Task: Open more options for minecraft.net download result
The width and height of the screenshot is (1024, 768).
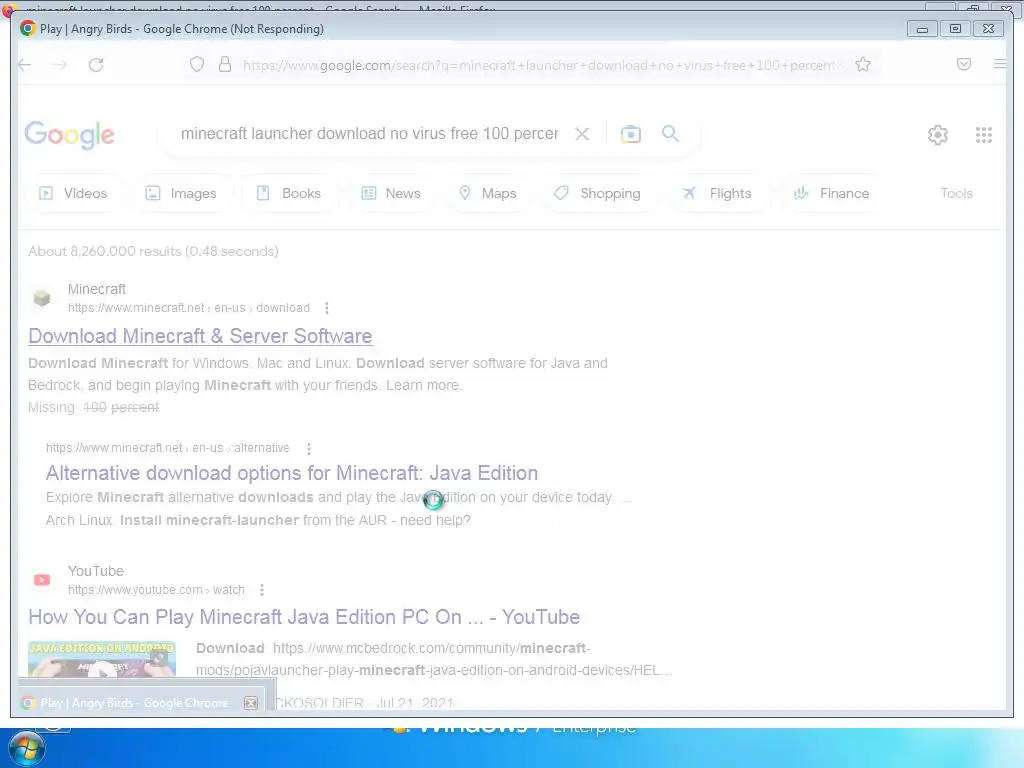Action: (x=327, y=308)
